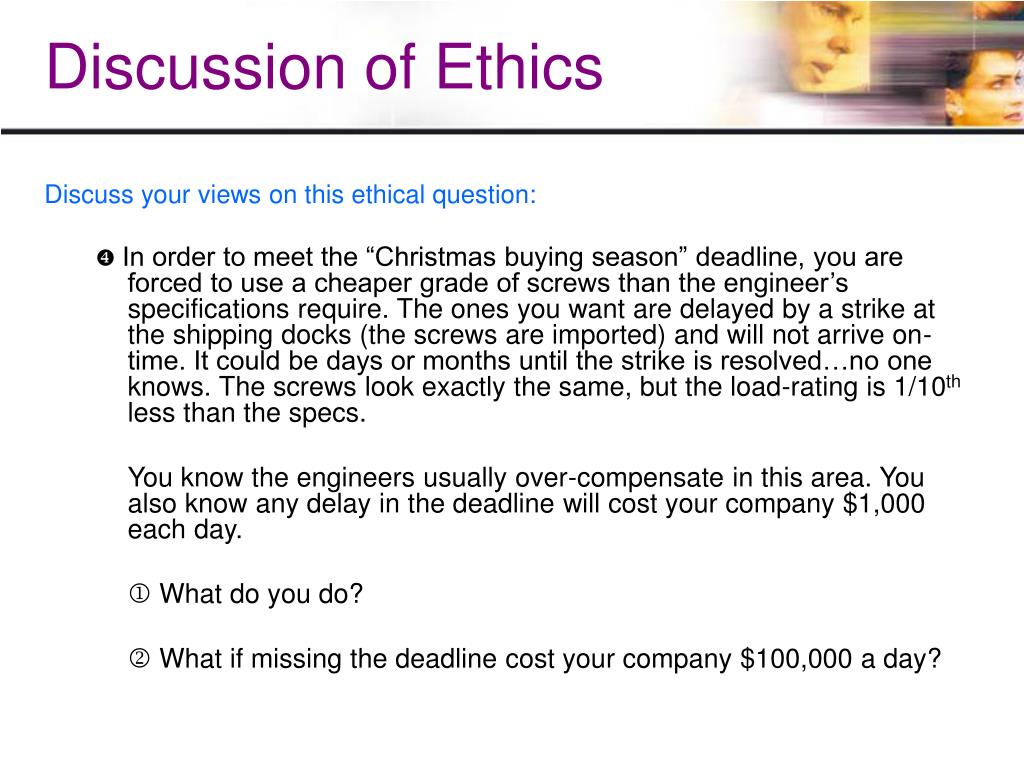
Task: Click the circled number two bullet
Action: (x=139, y=658)
